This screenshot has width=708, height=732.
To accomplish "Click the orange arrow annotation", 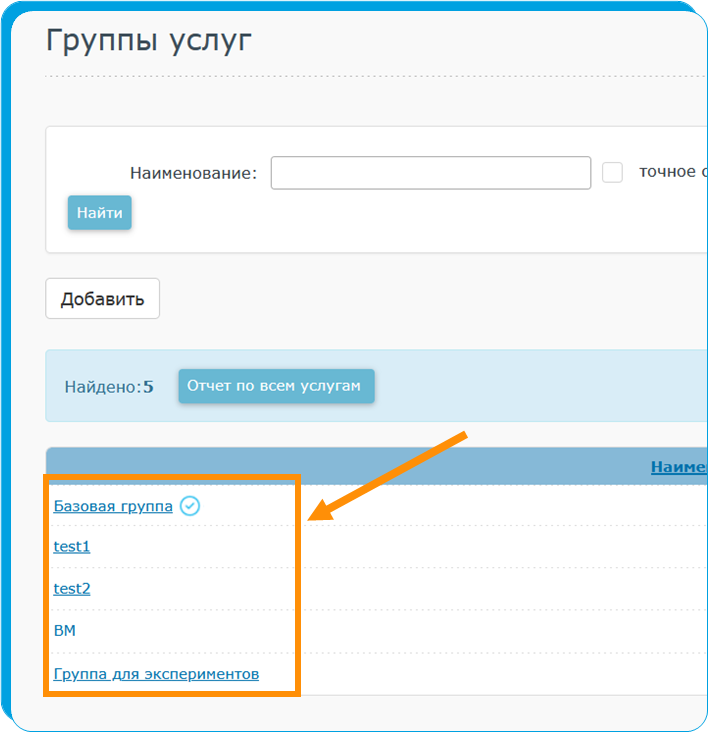I will (388, 476).
